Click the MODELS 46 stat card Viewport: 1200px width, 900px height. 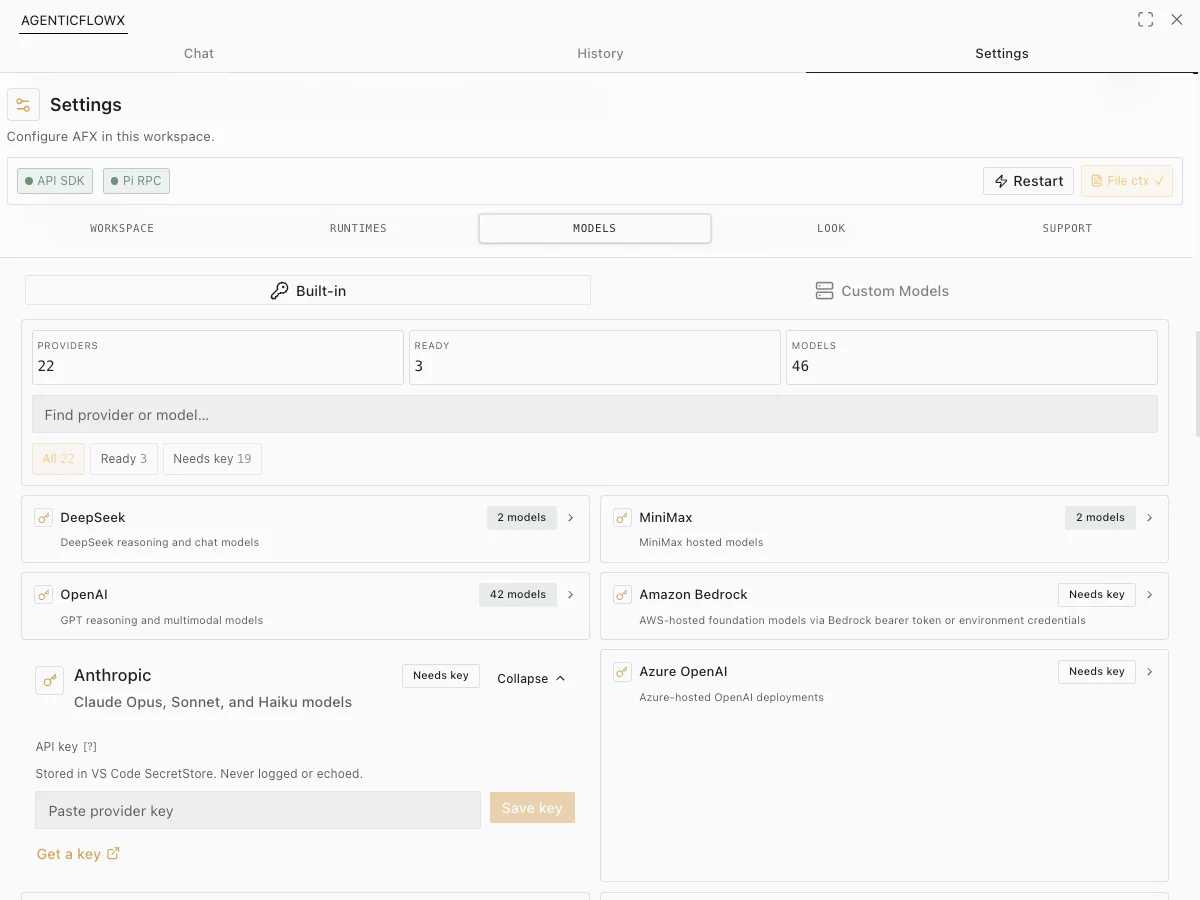tap(972, 358)
